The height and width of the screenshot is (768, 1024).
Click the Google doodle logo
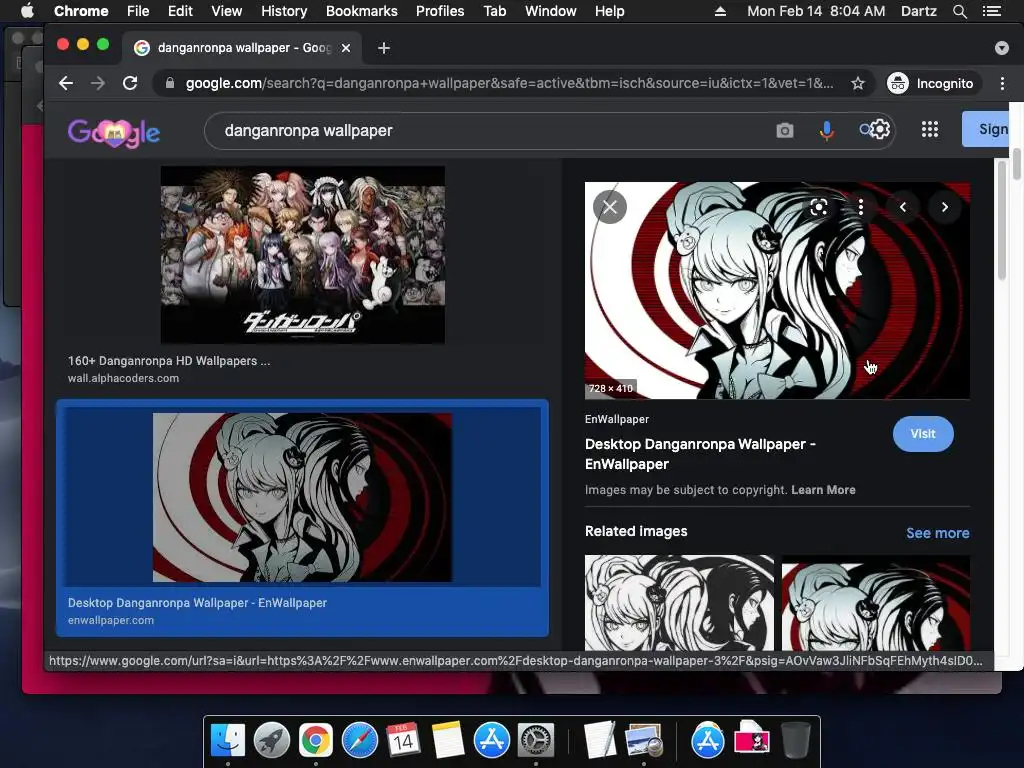(114, 133)
